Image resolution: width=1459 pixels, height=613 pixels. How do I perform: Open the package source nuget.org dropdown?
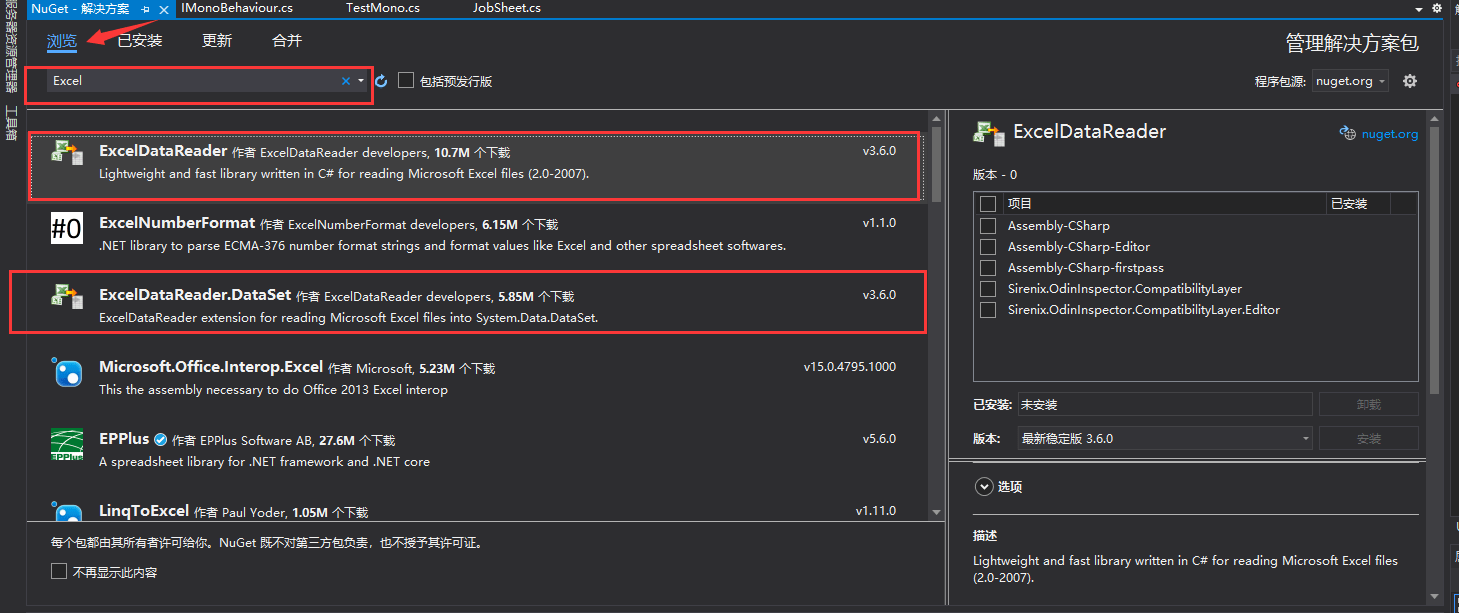[1350, 81]
